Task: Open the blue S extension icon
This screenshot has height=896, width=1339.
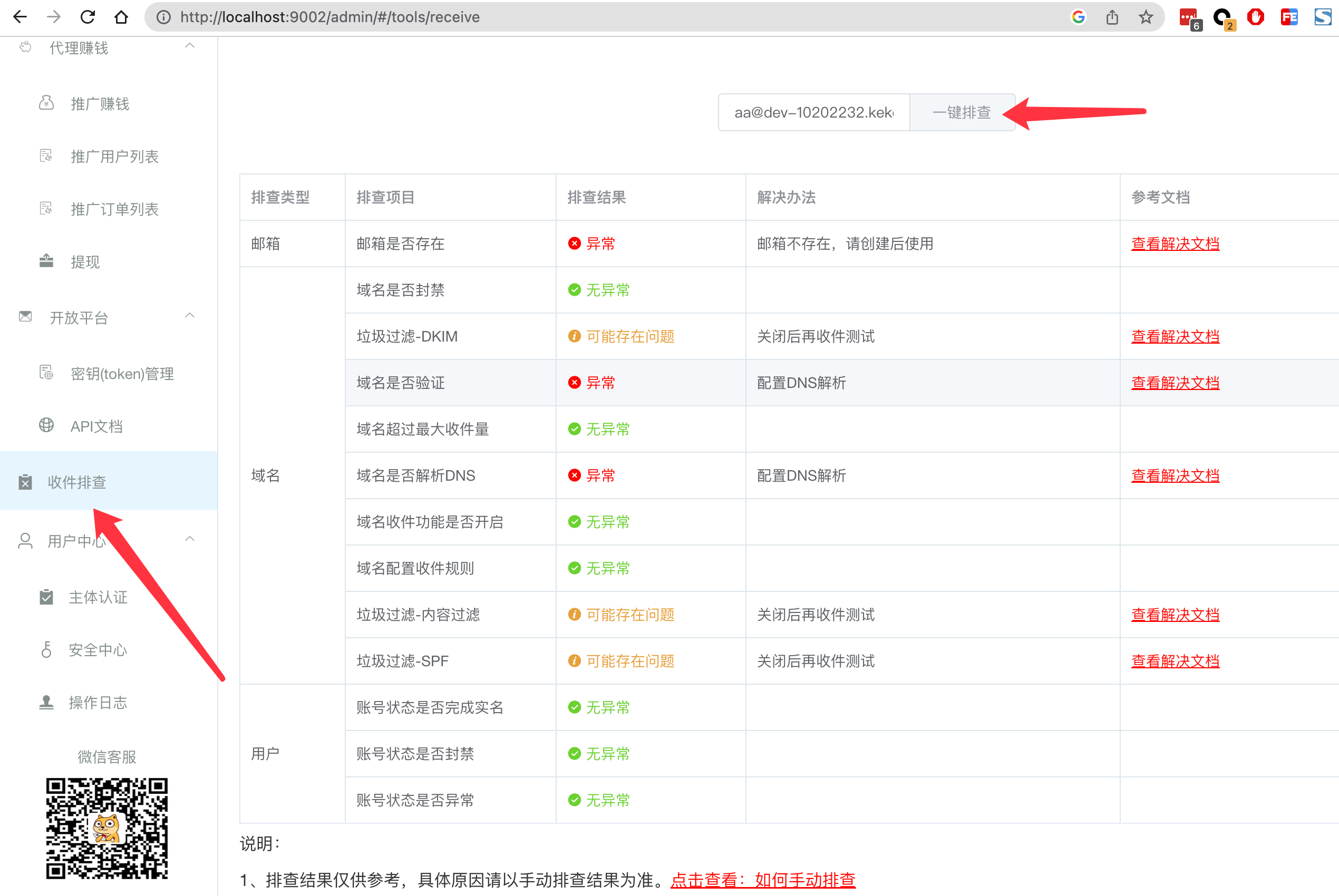Action: point(1323,17)
